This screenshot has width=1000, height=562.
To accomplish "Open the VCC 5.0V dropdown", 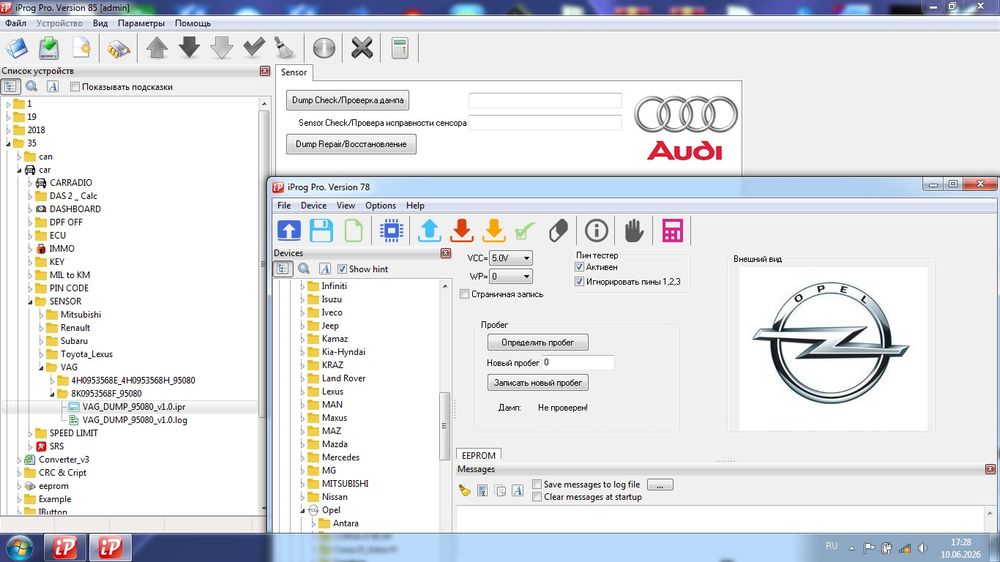I will [526, 258].
